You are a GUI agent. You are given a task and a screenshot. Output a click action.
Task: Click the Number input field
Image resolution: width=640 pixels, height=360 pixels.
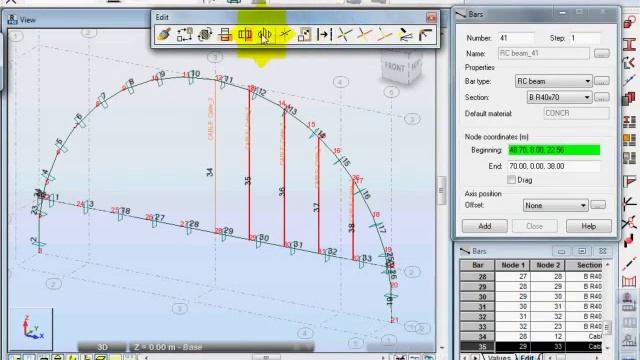tap(516, 38)
